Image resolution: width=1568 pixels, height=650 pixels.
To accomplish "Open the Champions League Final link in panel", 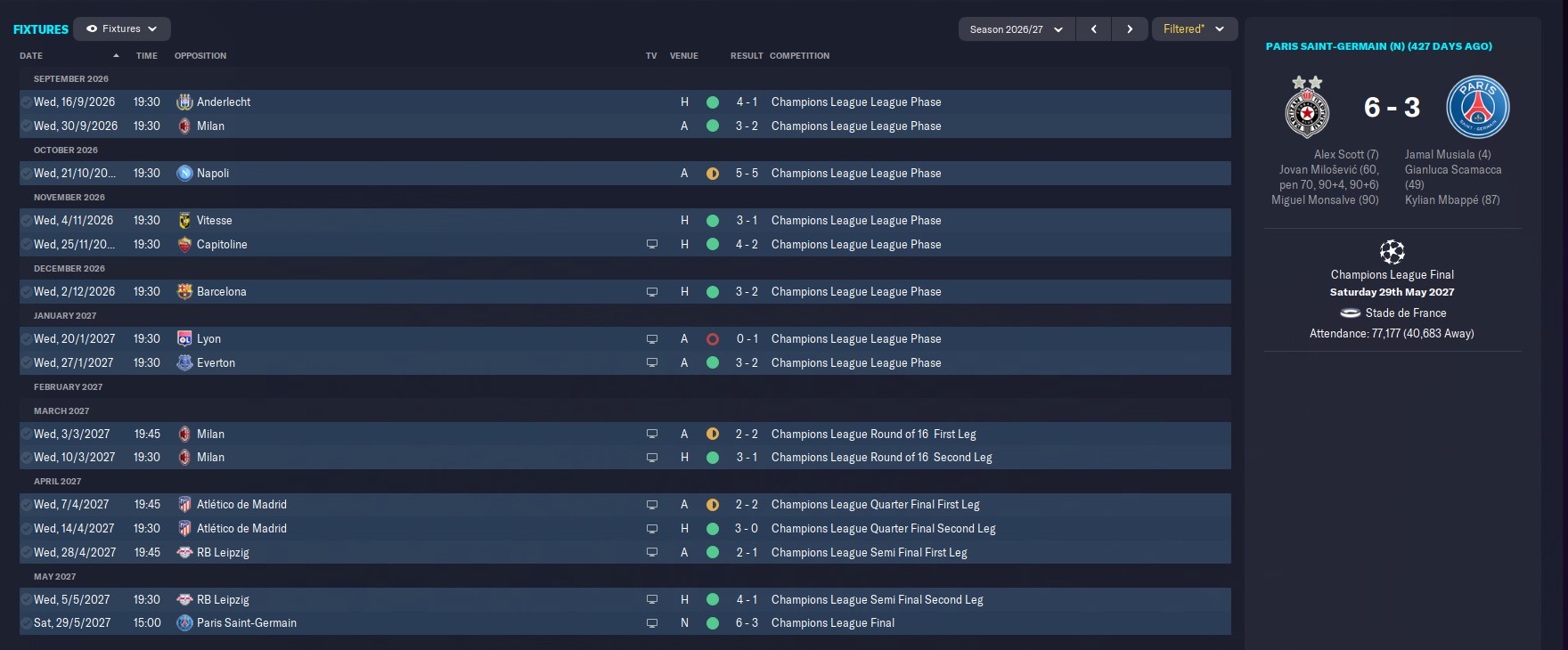I will pyautogui.click(x=1392, y=275).
